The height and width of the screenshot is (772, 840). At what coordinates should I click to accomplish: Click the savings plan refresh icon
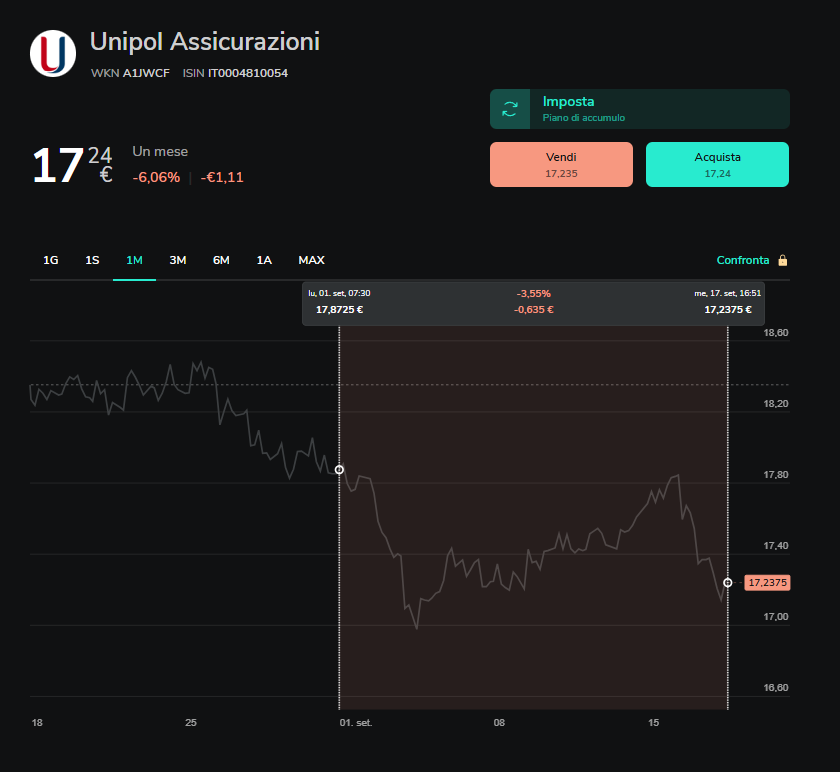tap(510, 109)
